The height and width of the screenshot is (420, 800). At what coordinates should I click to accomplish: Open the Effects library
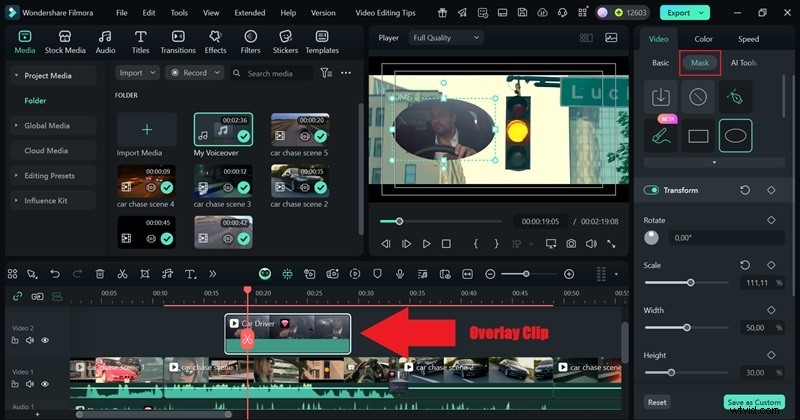(215, 42)
